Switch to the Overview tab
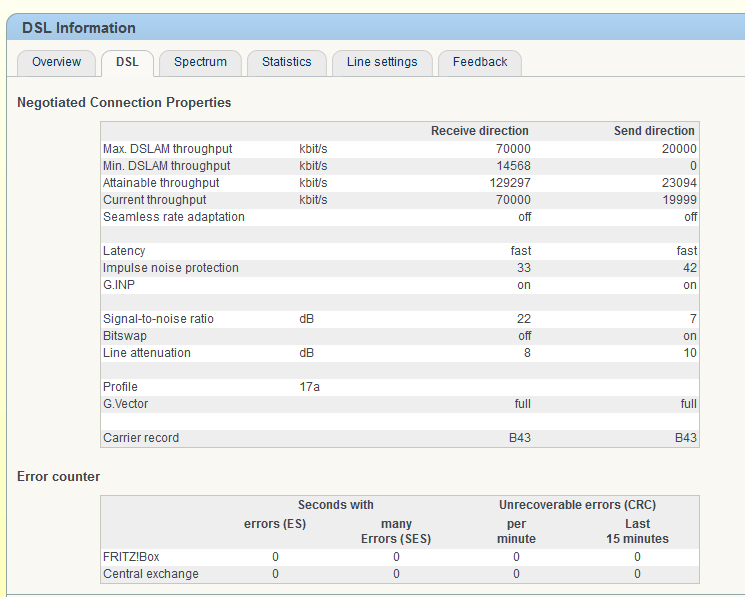This screenshot has width=745, height=597. tap(56, 62)
